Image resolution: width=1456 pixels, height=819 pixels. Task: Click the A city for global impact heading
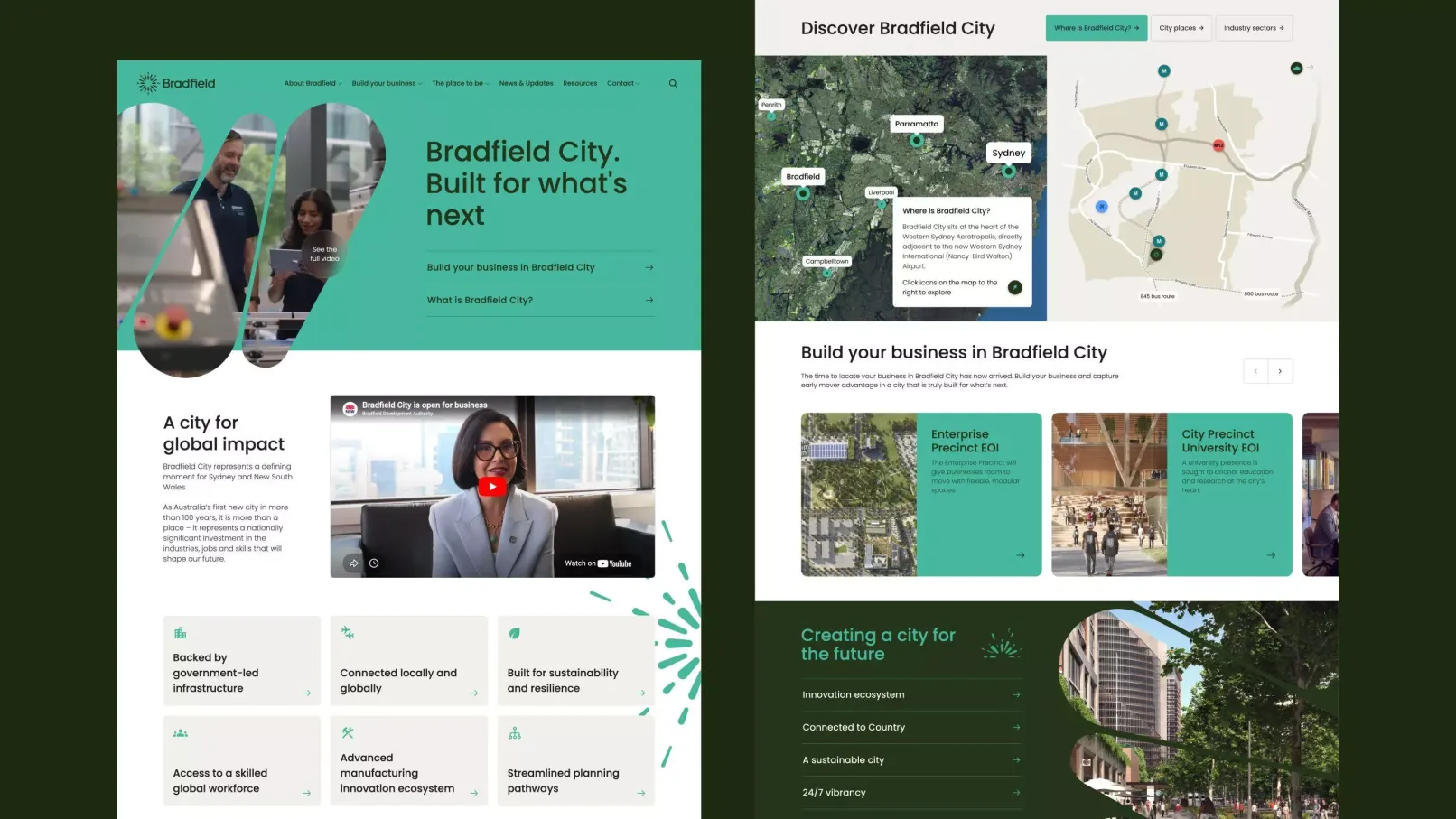click(x=224, y=433)
